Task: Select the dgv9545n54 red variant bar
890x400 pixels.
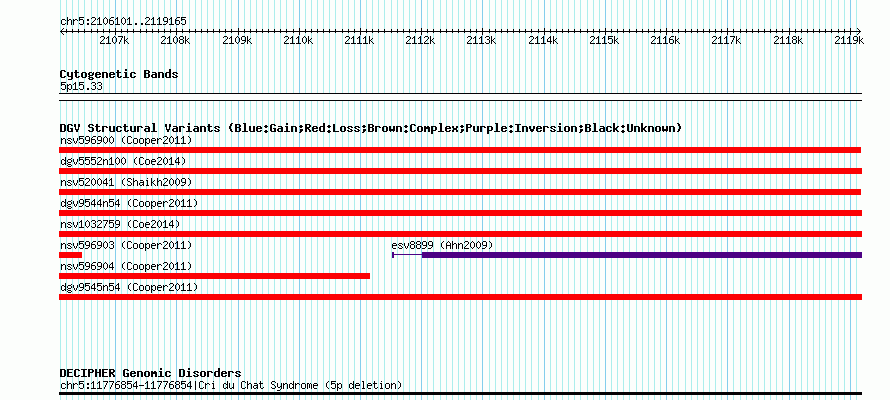Action: coord(460,297)
